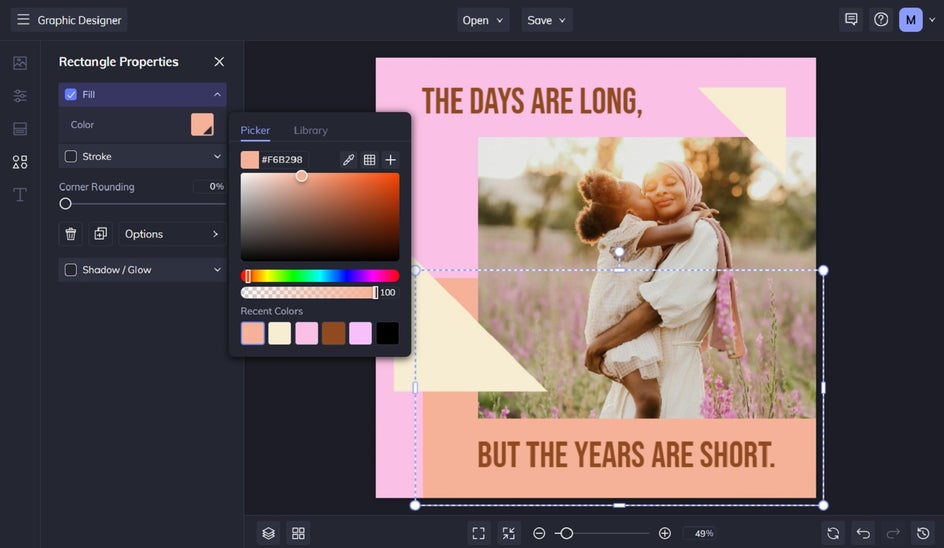
Task: Click the Graphic Designer title label
Action: tap(79, 20)
